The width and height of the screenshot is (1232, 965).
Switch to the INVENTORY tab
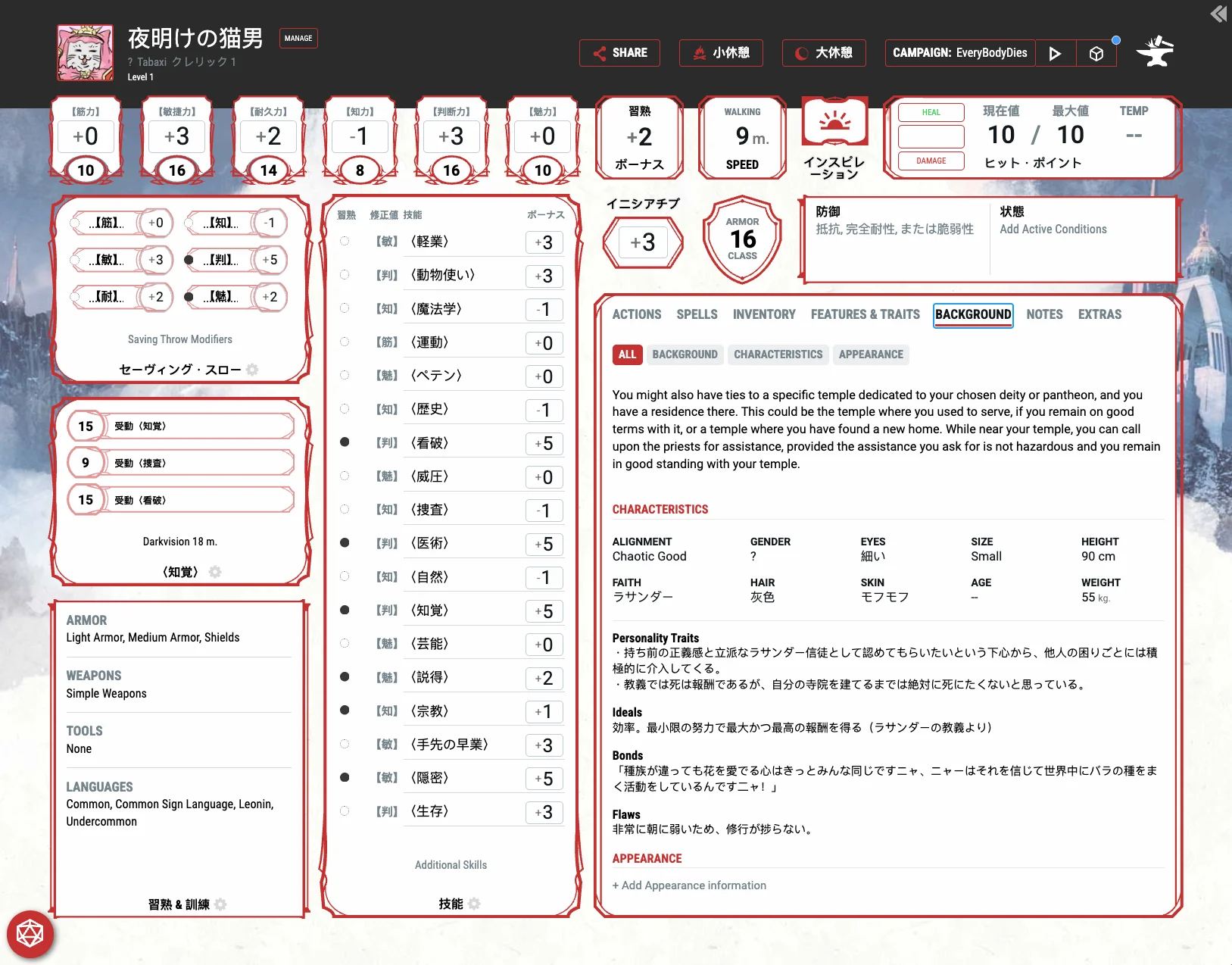click(763, 314)
